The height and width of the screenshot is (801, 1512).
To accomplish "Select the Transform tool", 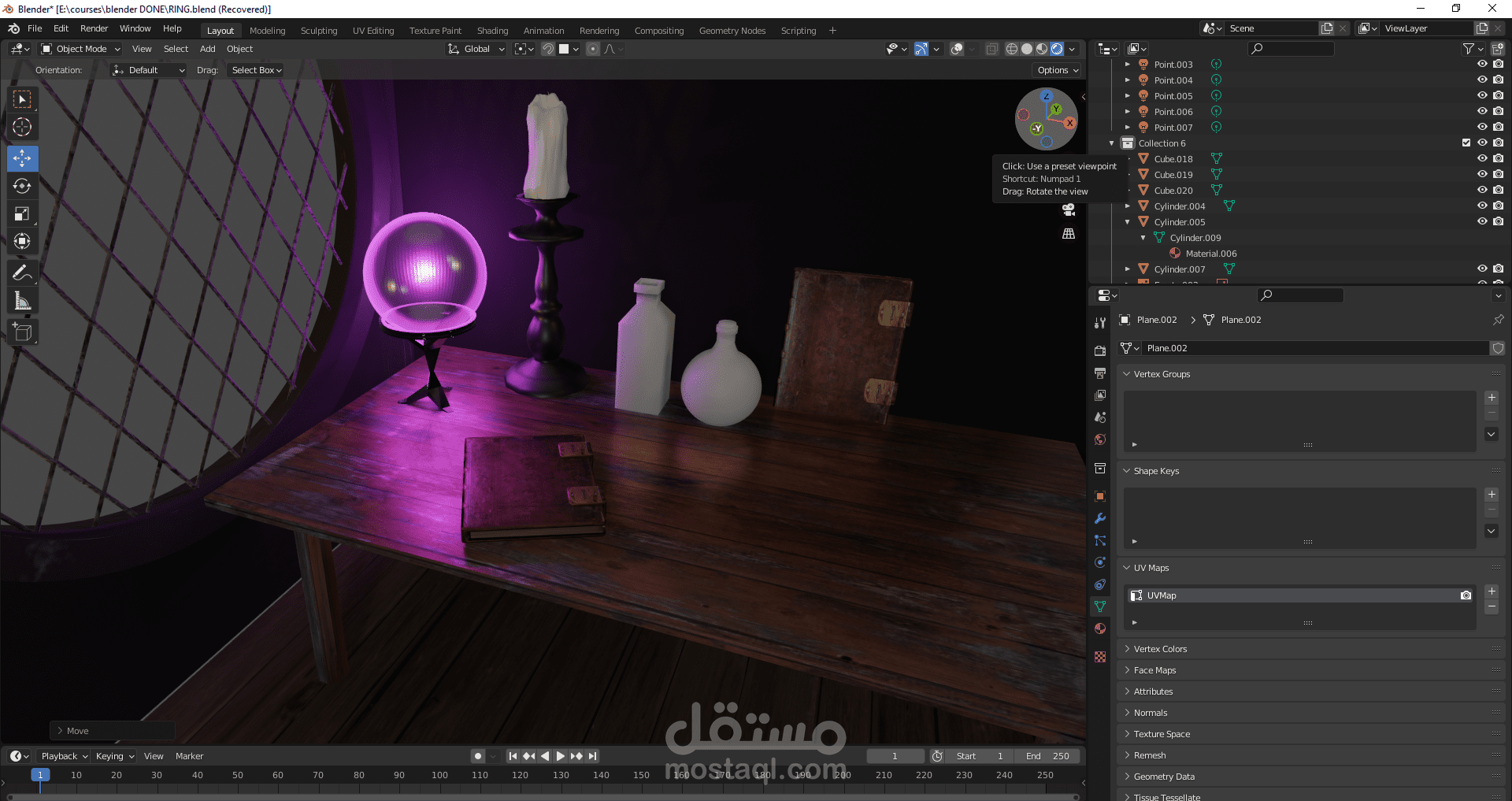I will (22, 241).
